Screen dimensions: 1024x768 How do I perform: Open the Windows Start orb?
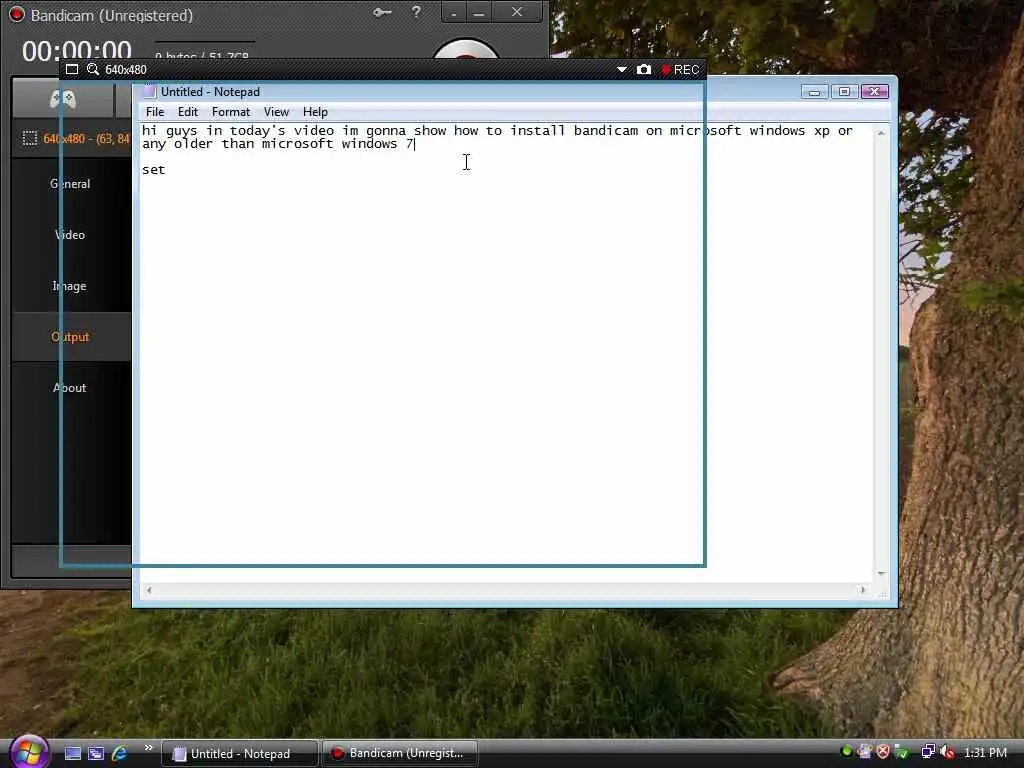click(29, 752)
